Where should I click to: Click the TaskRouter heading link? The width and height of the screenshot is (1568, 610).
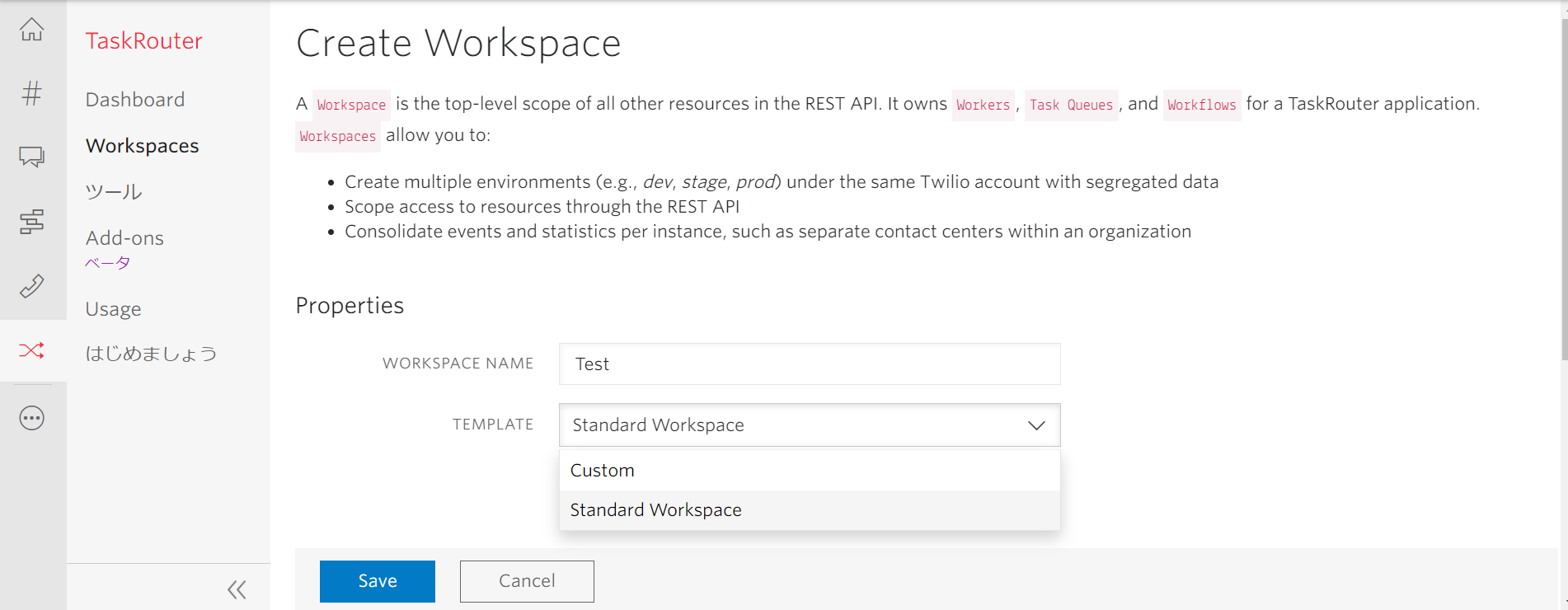(144, 40)
